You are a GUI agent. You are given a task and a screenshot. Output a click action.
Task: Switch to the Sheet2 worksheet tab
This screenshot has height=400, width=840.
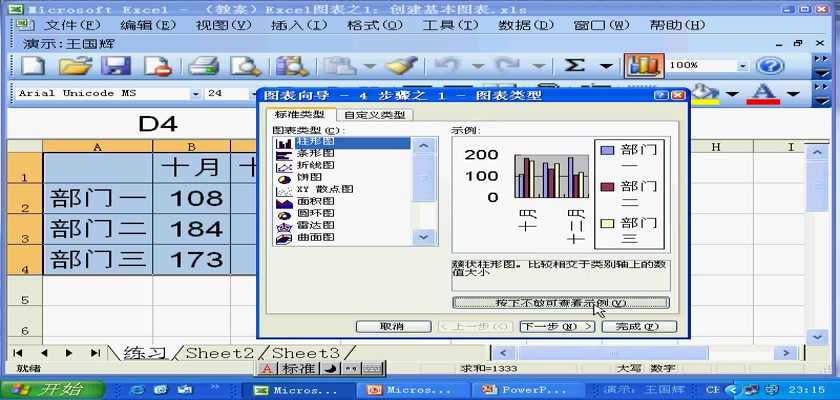click(x=219, y=353)
